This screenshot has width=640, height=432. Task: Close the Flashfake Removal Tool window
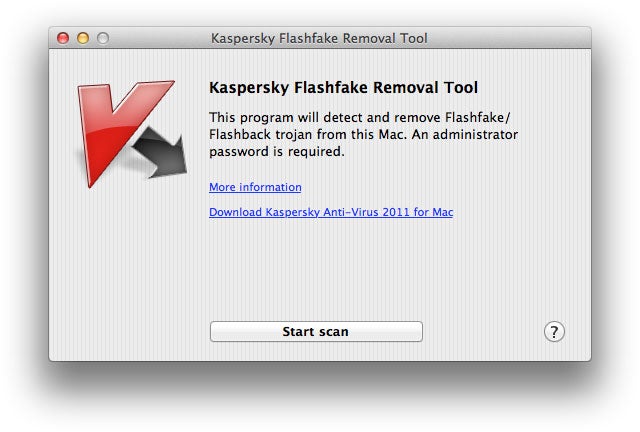(63, 38)
